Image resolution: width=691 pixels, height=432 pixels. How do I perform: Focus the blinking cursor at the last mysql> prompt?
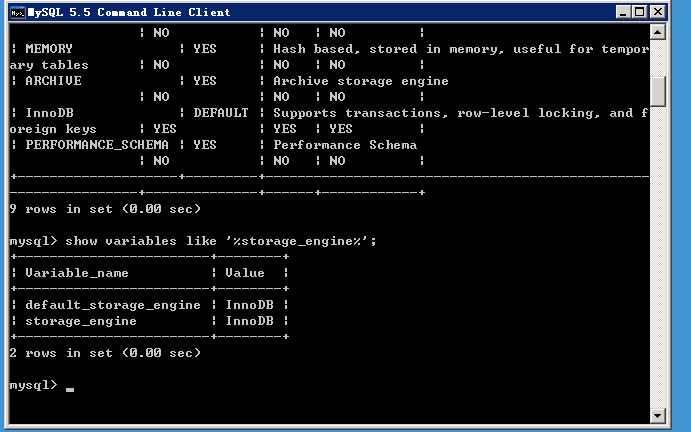click(70, 387)
